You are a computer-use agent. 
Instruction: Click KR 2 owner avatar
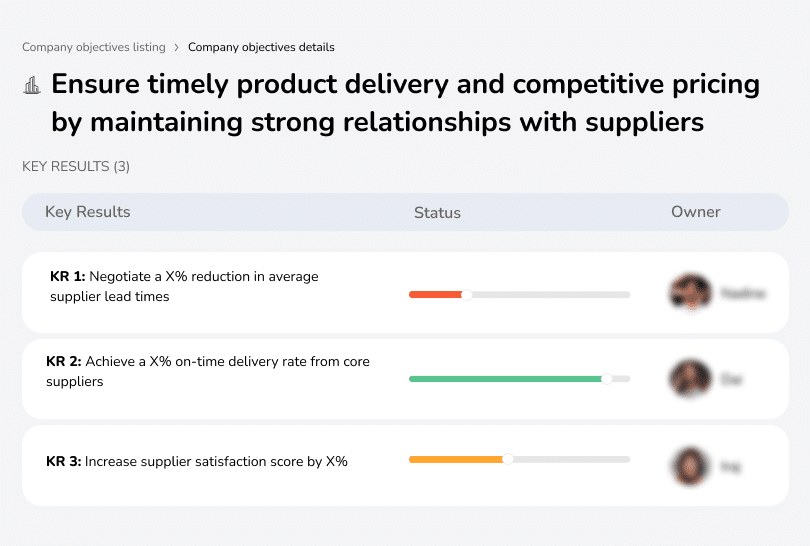tap(689, 379)
